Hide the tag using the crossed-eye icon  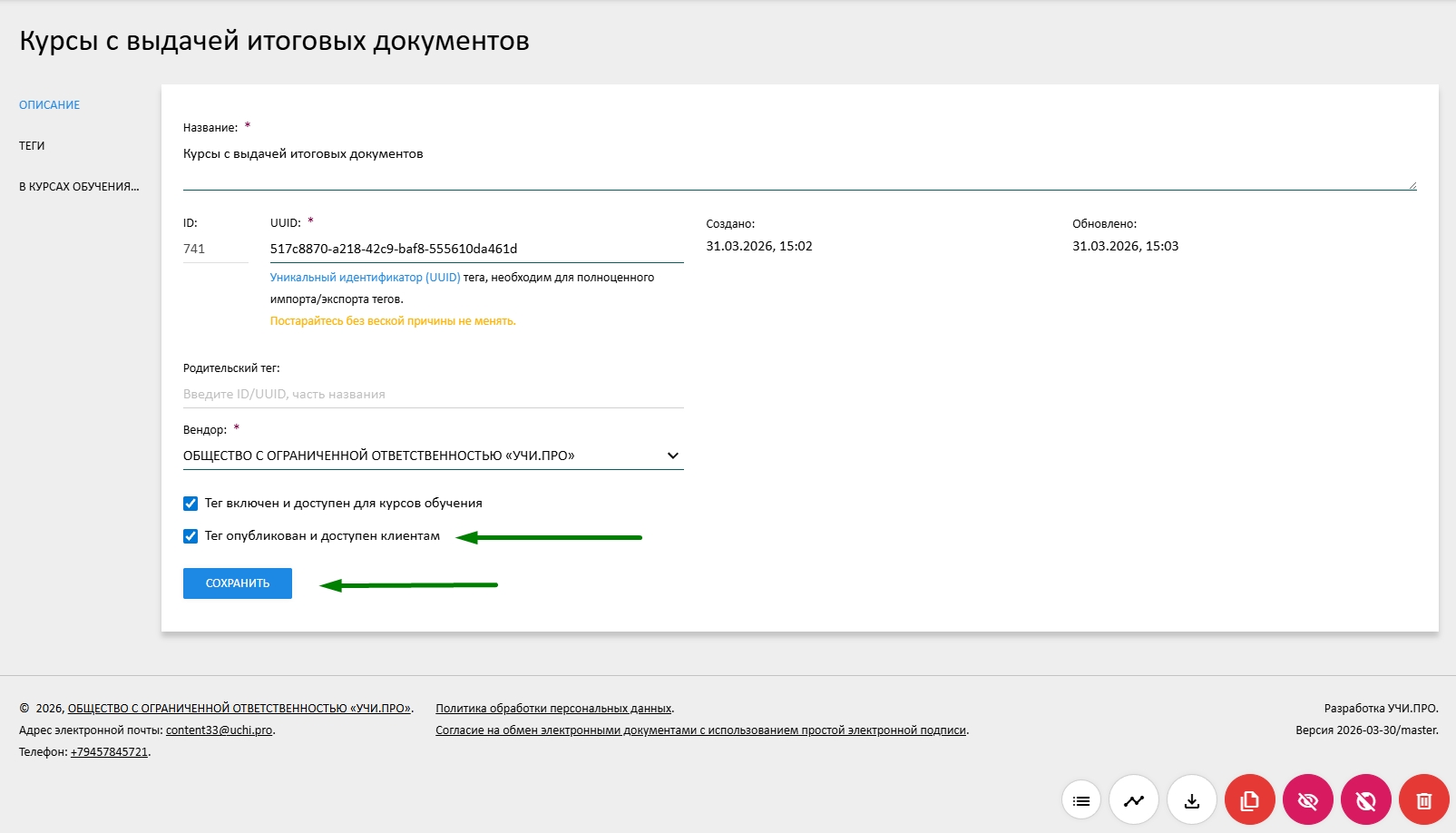tap(1307, 799)
